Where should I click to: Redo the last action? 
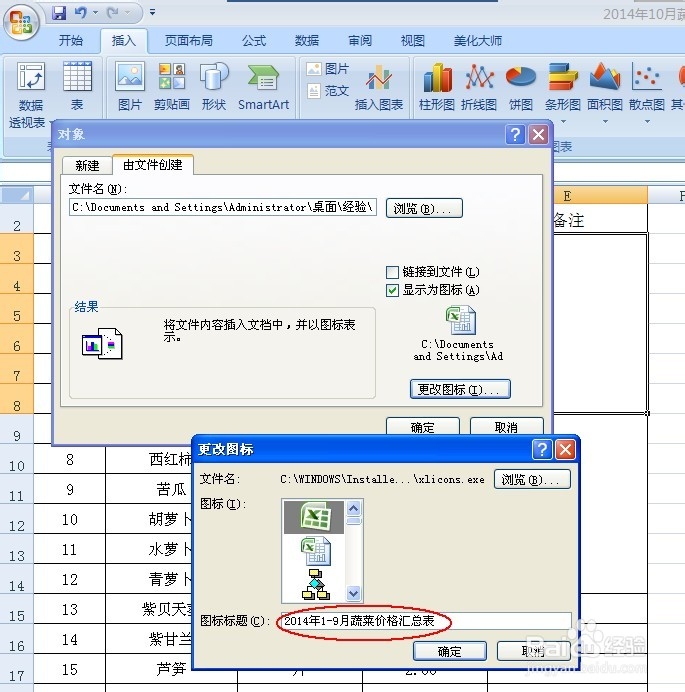[113, 13]
